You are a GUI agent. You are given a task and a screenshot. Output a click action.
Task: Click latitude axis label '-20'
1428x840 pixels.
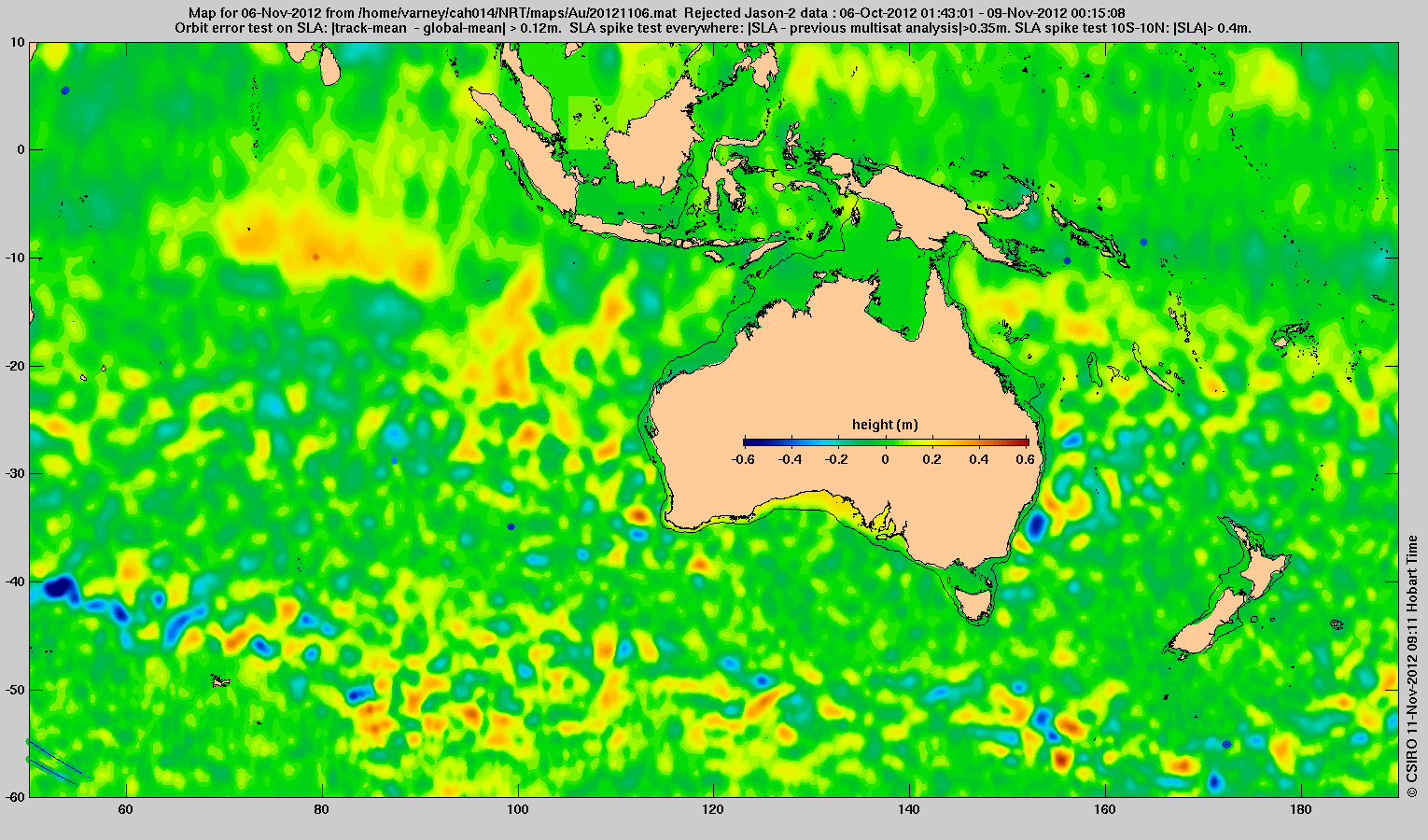(15, 366)
